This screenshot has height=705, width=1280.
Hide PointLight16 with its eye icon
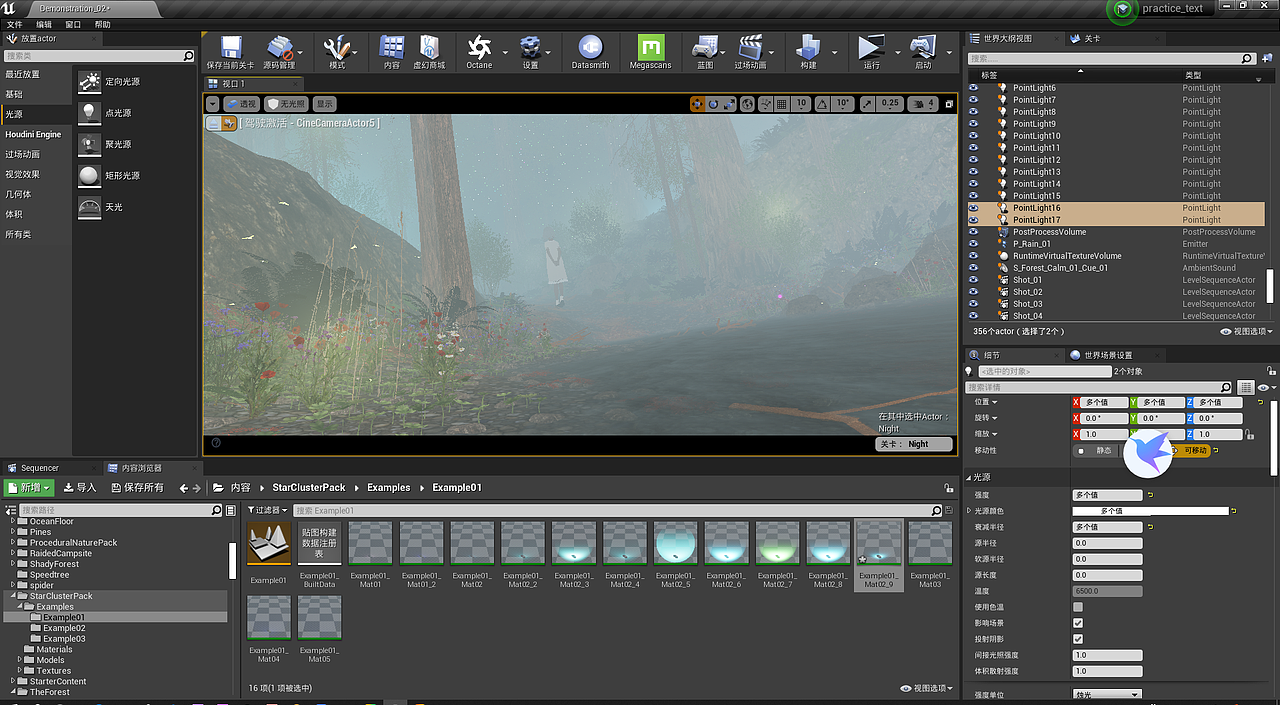click(974, 208)
